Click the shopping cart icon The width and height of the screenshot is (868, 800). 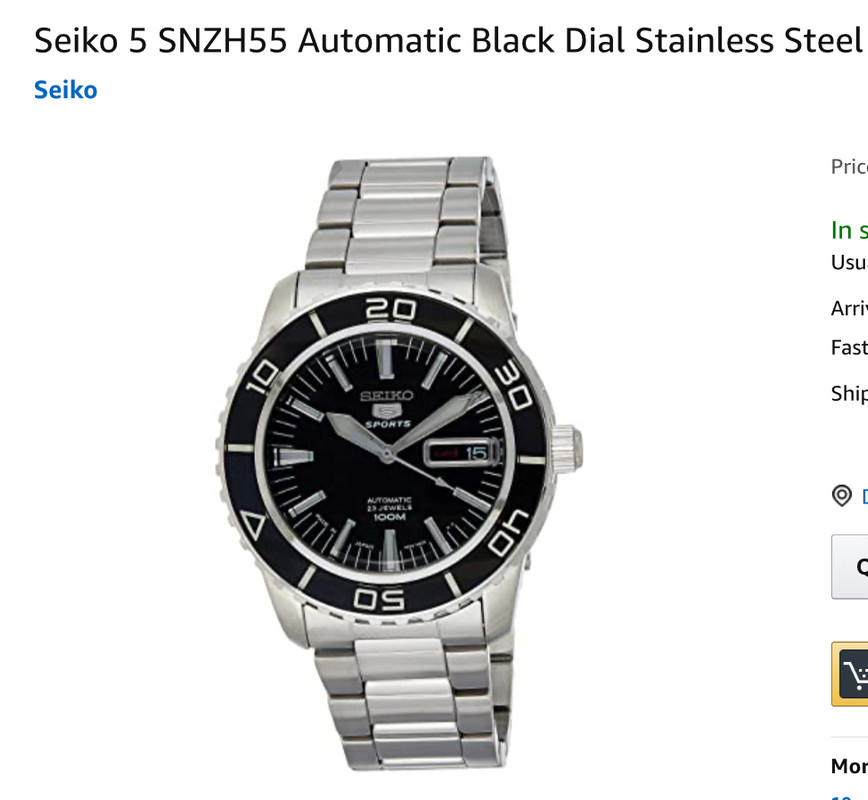click(x=854, y=674)
